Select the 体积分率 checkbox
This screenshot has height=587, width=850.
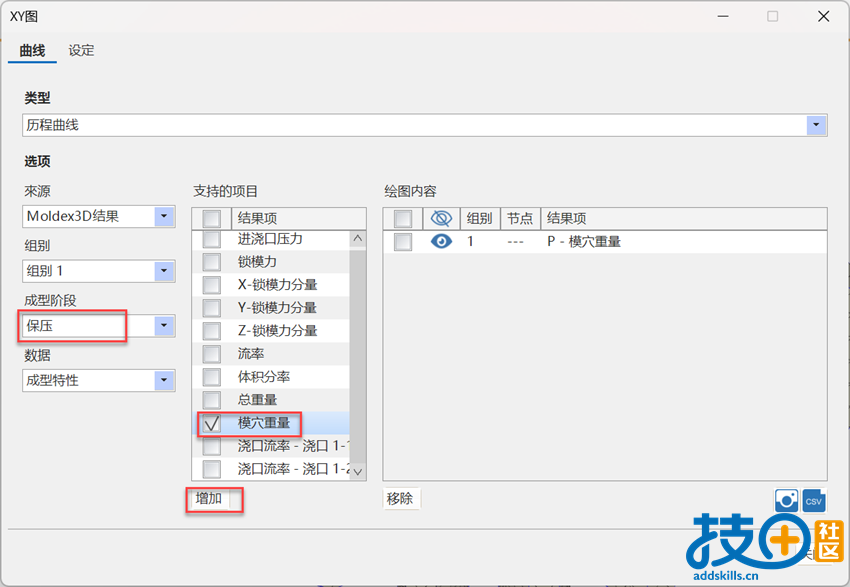(211, 377)
